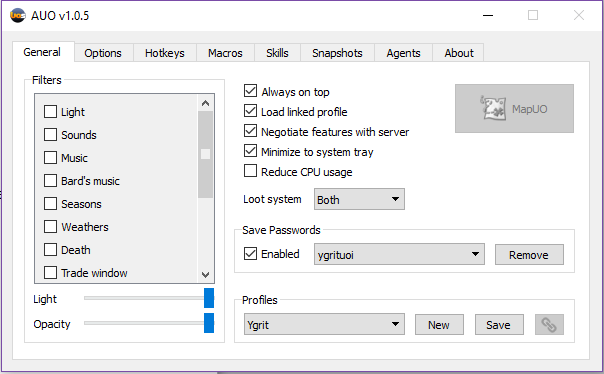Image resolution: width=604 pixels, height=374 pixels.
Task: Open the Ygrit profiles dropdown
Action: coord(324,324)
